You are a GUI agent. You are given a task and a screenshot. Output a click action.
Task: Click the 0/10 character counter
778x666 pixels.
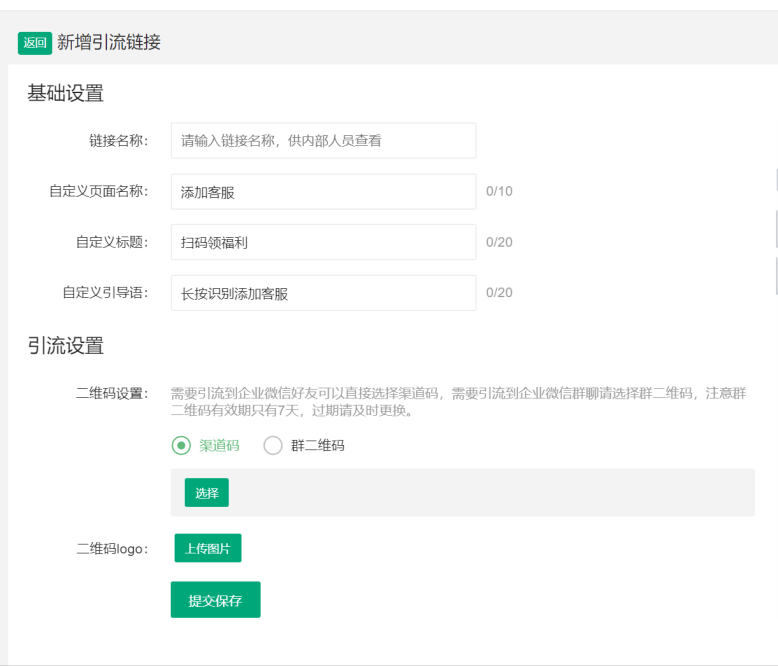tap(499, 192)
